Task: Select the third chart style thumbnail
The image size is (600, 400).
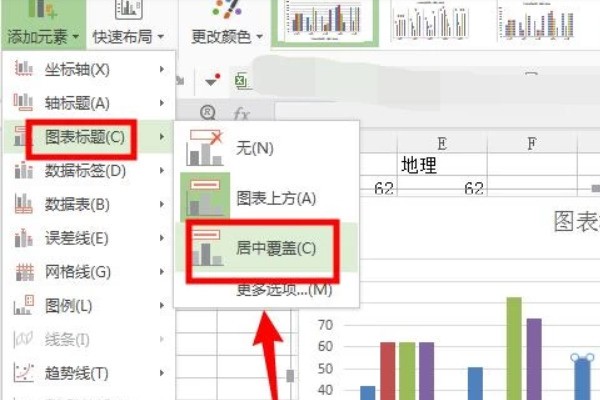Action: coord(537,20)
